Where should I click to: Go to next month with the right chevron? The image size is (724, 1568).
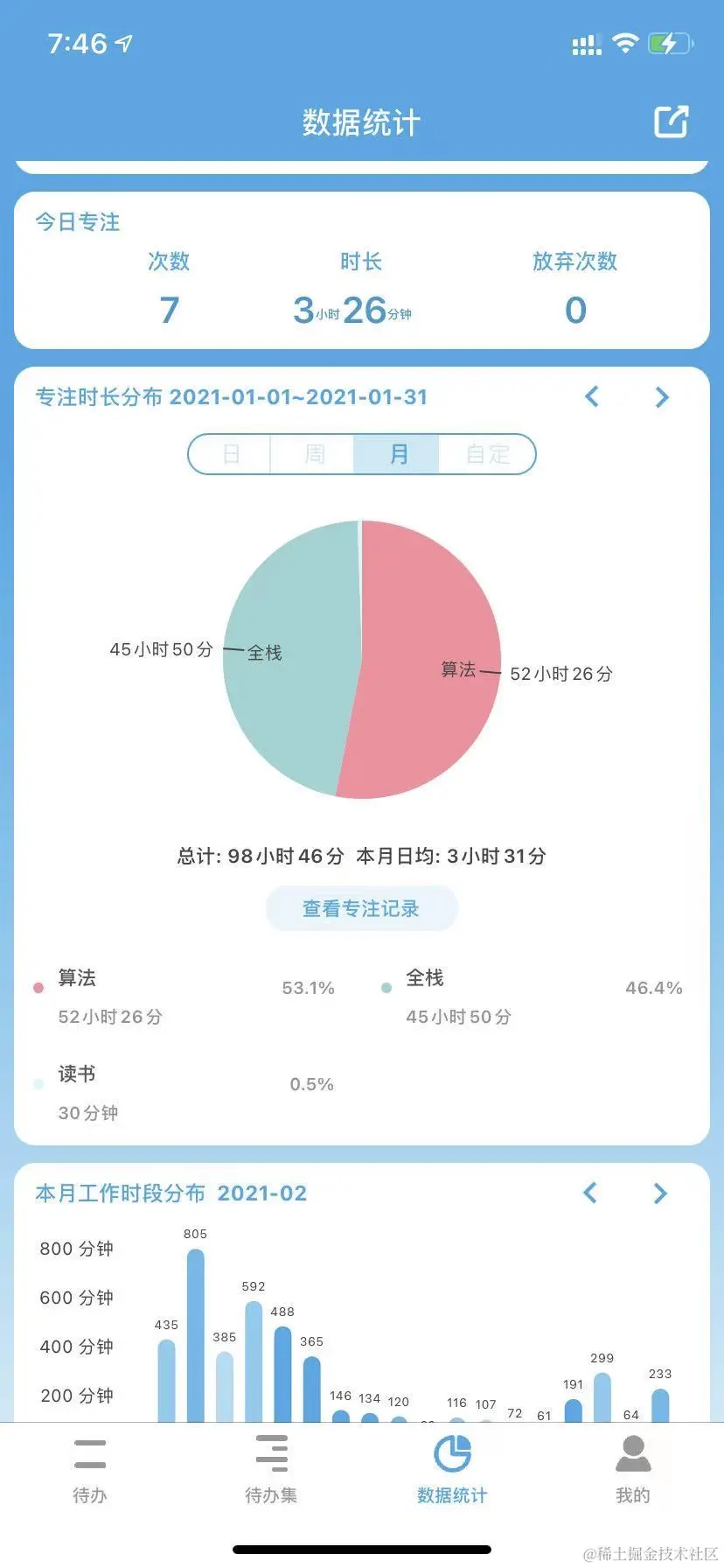point(662,397)
